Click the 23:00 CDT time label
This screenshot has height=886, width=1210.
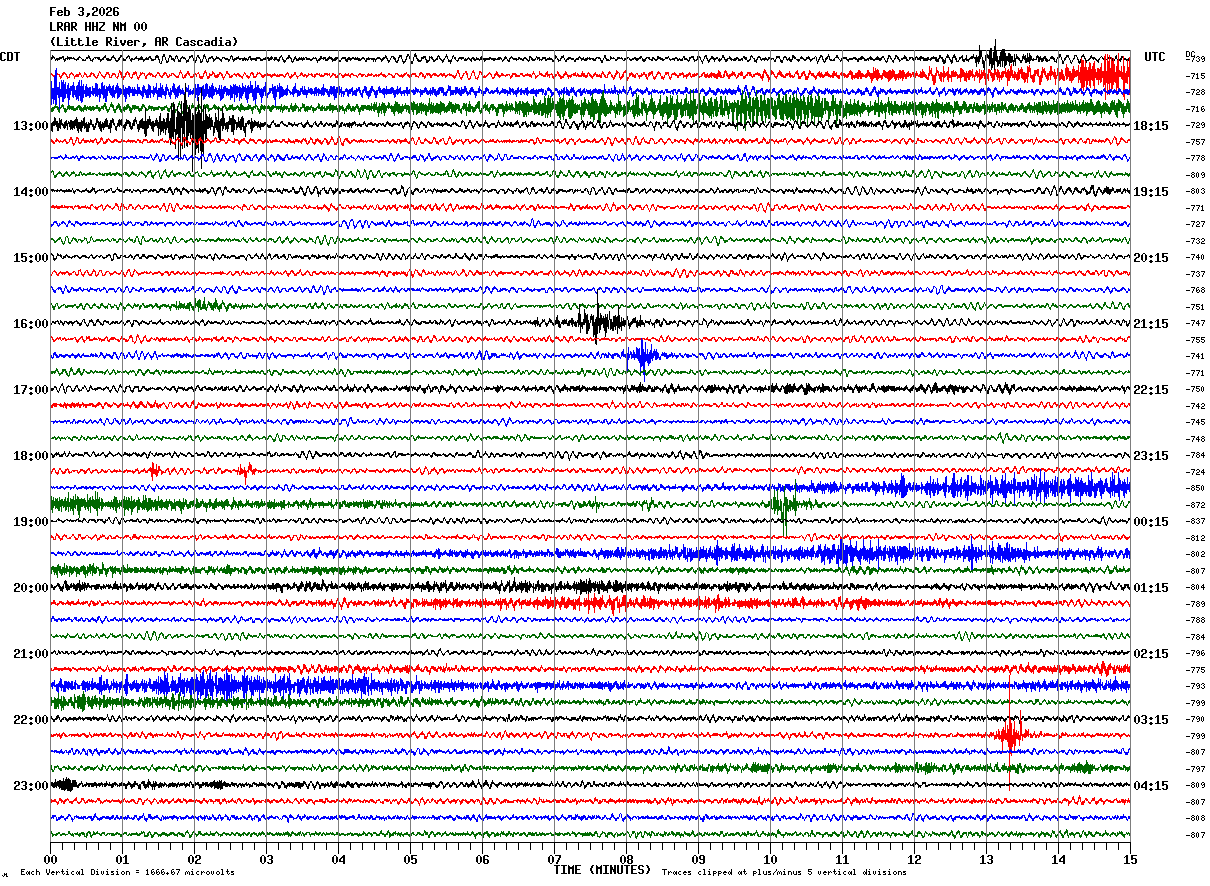pos(30,786)
